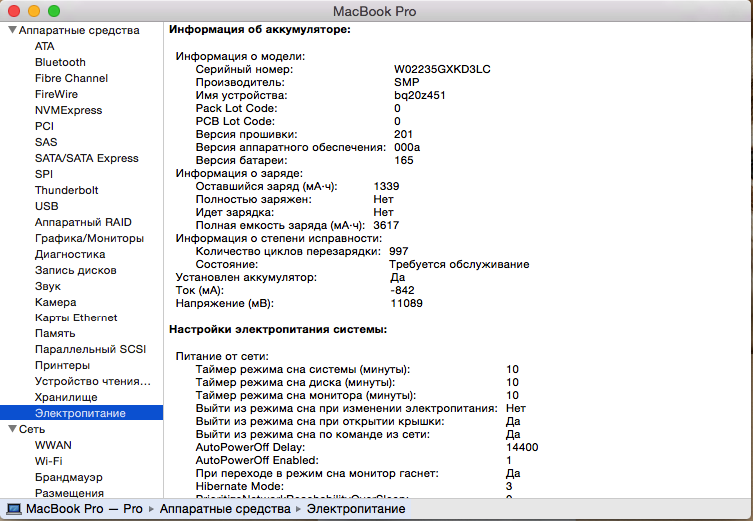This screenshot has height=521, width=753.
Task: Select Bluetooth in the sidebar
Action: click(x=60, y=62)
